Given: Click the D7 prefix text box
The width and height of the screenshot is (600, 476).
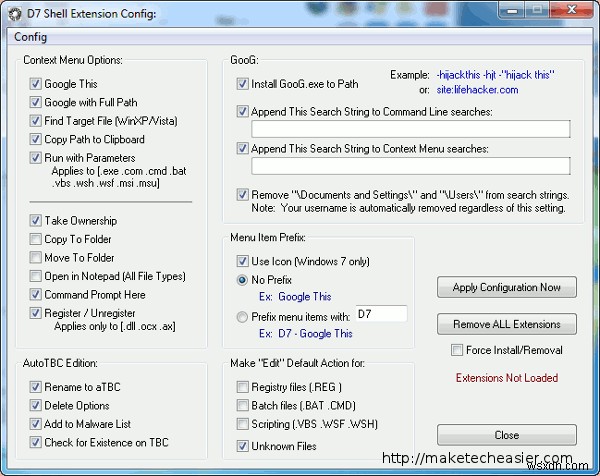Looking at the screenshot, I should (380, 315).
